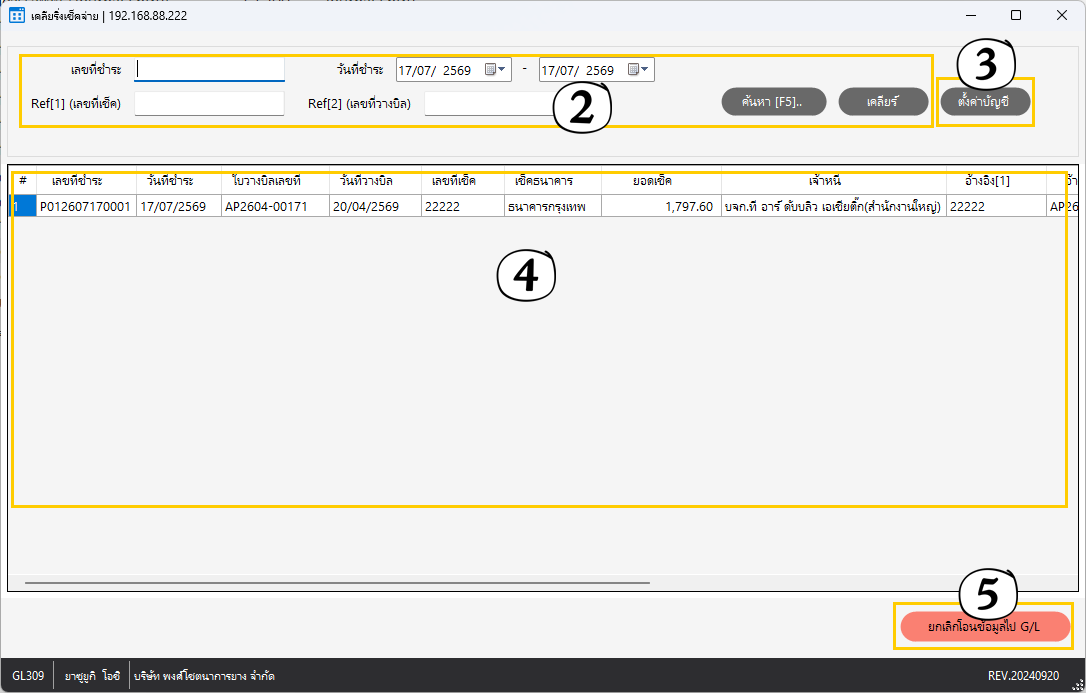Select cell AP2604-00171
This screenshot has width=1086, height=693.
click(275, 206)
